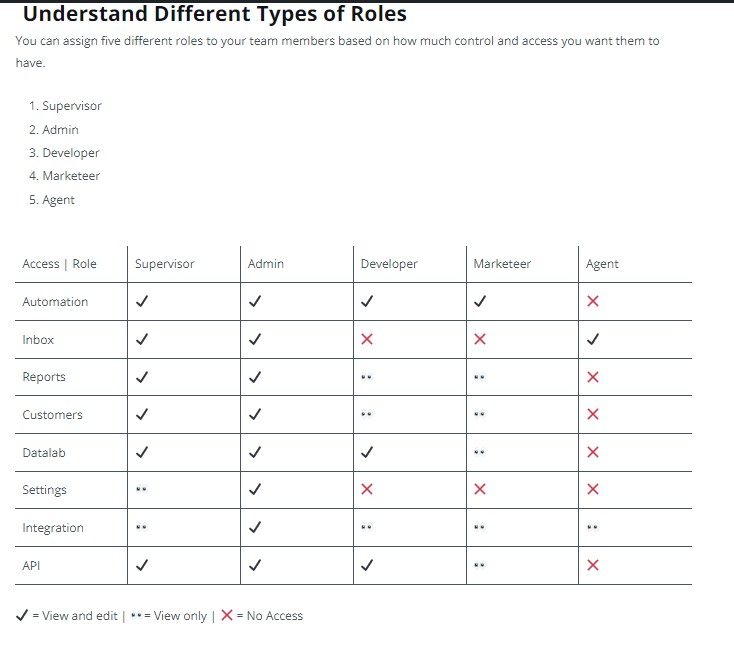Click the view-only eyes icon for Supervisor Settings

click(x=141, y=491)
